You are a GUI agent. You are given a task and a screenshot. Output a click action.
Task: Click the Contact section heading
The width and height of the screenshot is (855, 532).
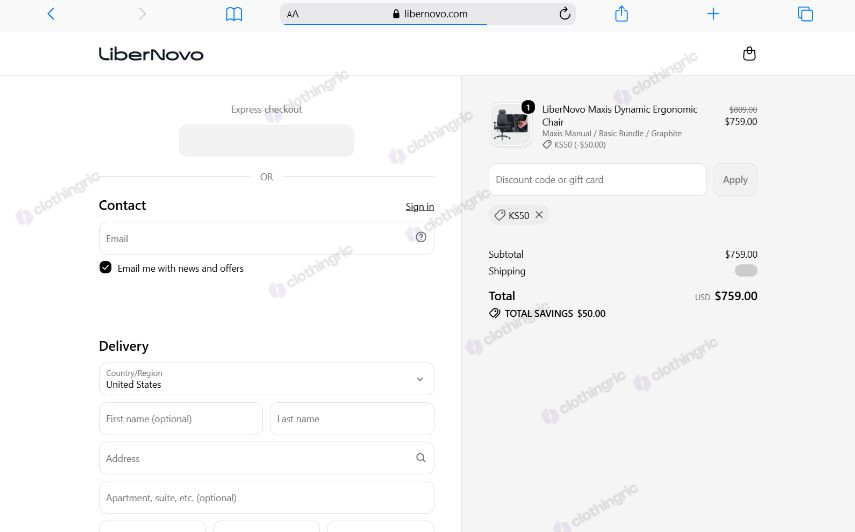pos(122,205)
